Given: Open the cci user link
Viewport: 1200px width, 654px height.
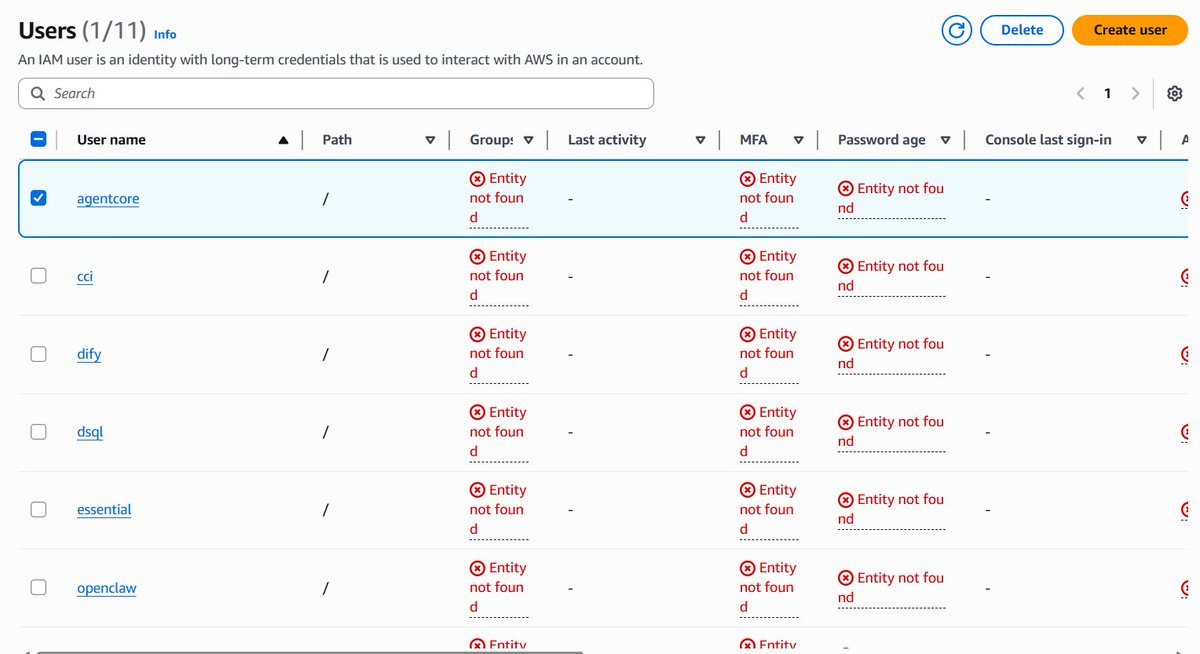Looking at the screenshot, I should click(85, 276).
